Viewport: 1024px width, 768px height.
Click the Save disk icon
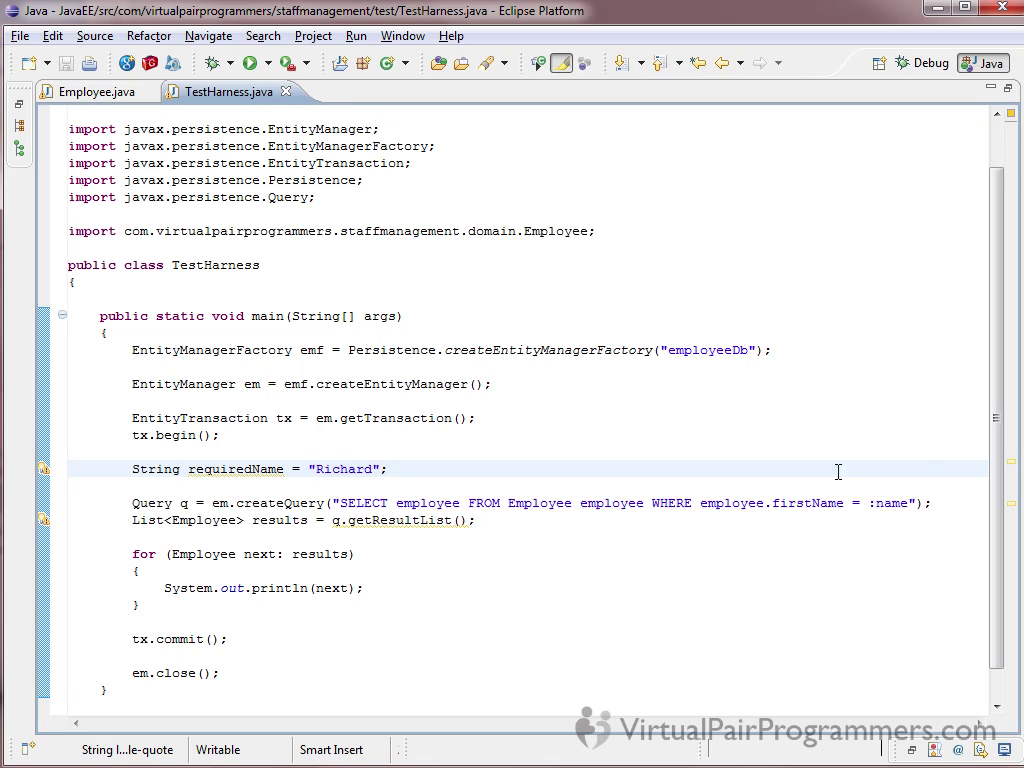coord(66,63)
